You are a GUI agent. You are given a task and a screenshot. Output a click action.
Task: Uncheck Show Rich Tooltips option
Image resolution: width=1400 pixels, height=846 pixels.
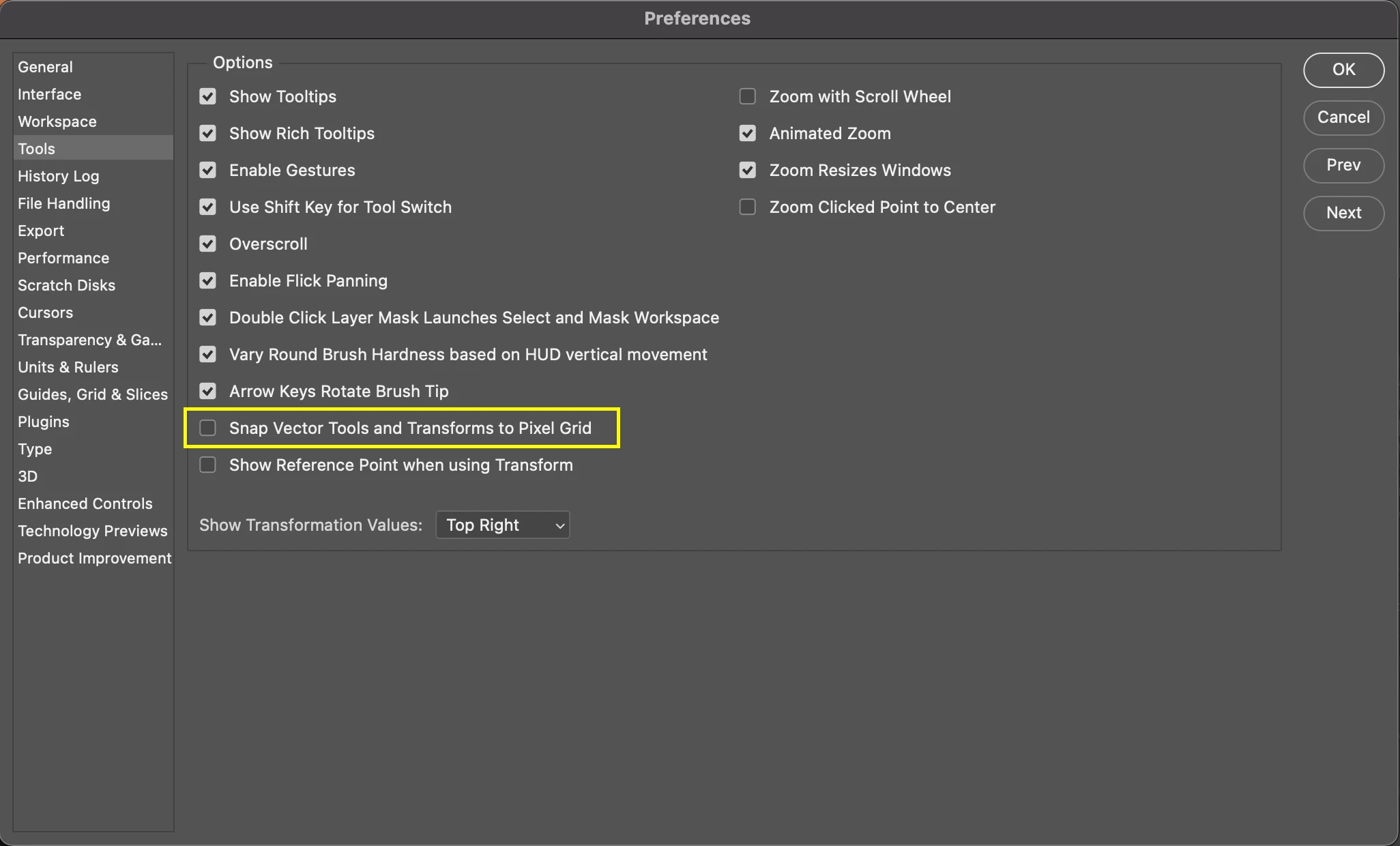[x=207, y=133]
